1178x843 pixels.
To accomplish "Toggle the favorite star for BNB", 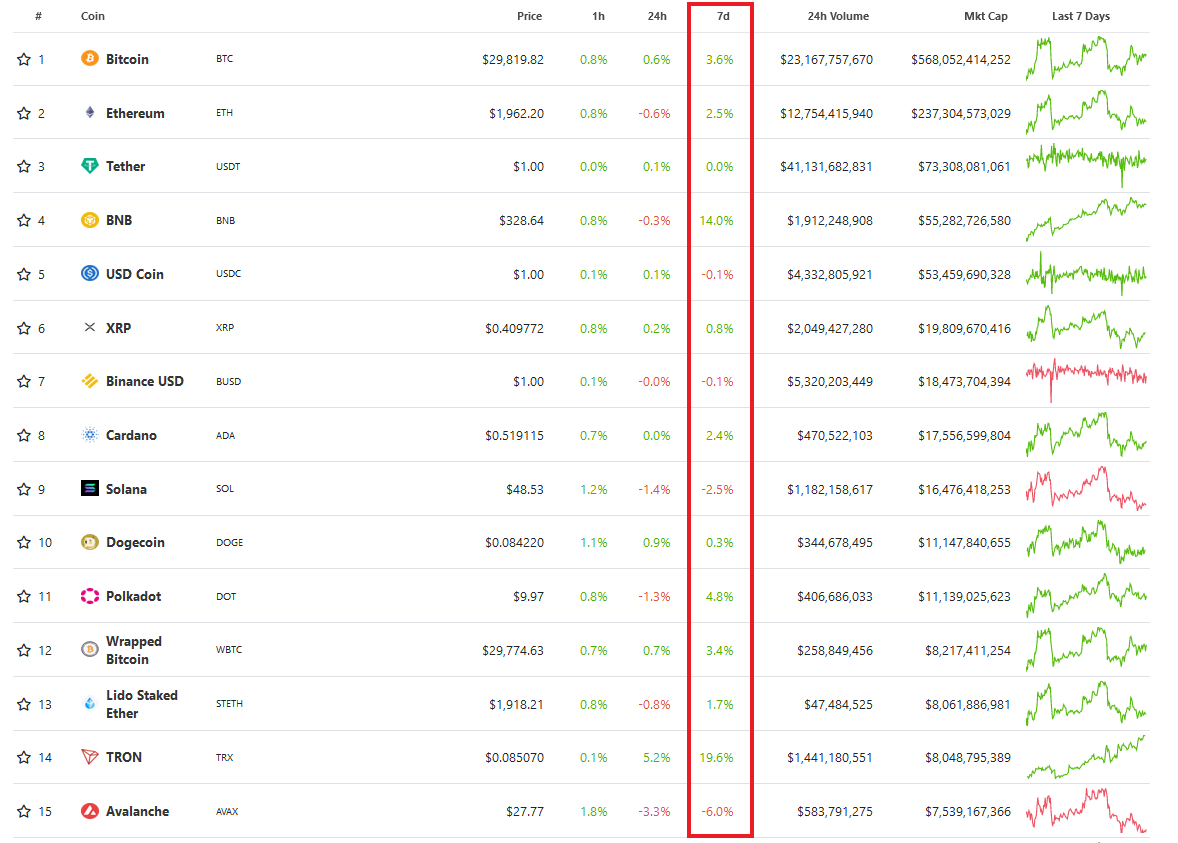I will click(24, 221).
